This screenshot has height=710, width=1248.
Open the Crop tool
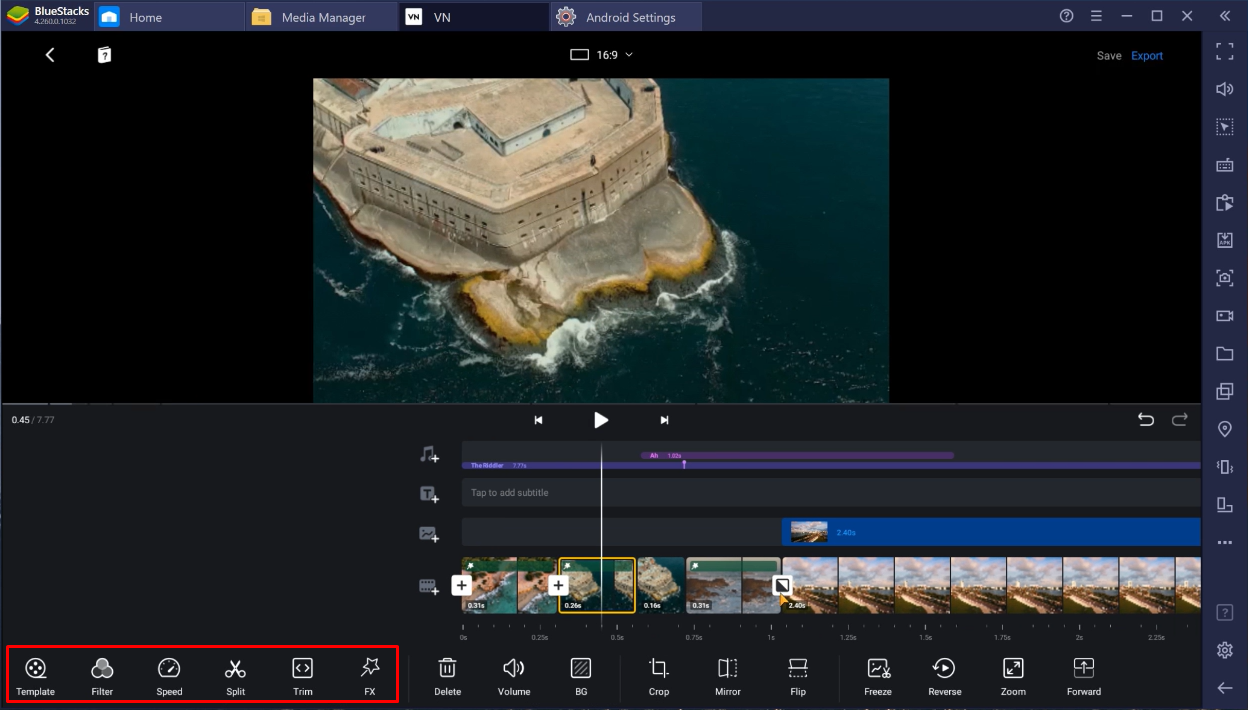658,676
